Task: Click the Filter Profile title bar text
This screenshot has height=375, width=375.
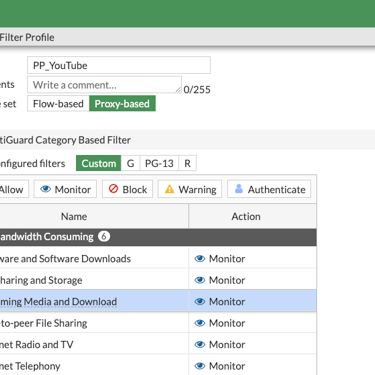Action: point(27,37)
